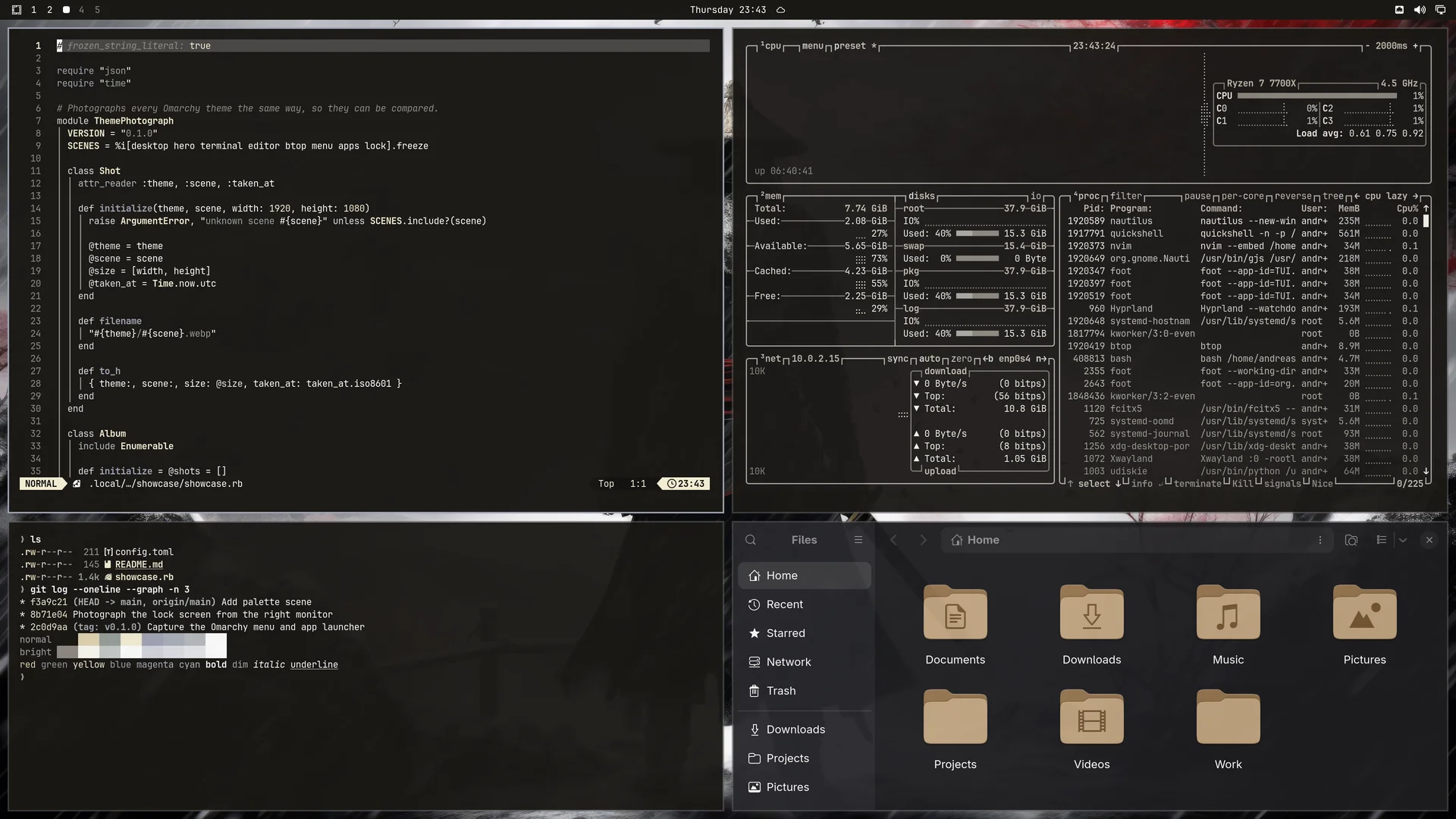The height and width of the screenshot is (819, 1456).
Task: Toggle auto scaling in btop net box
Action: tap(930, 359)
